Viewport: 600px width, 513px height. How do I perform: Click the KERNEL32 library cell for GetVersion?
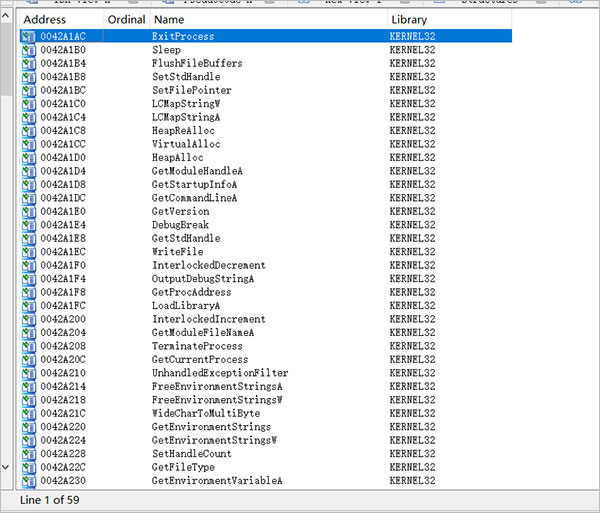point(410,212)
